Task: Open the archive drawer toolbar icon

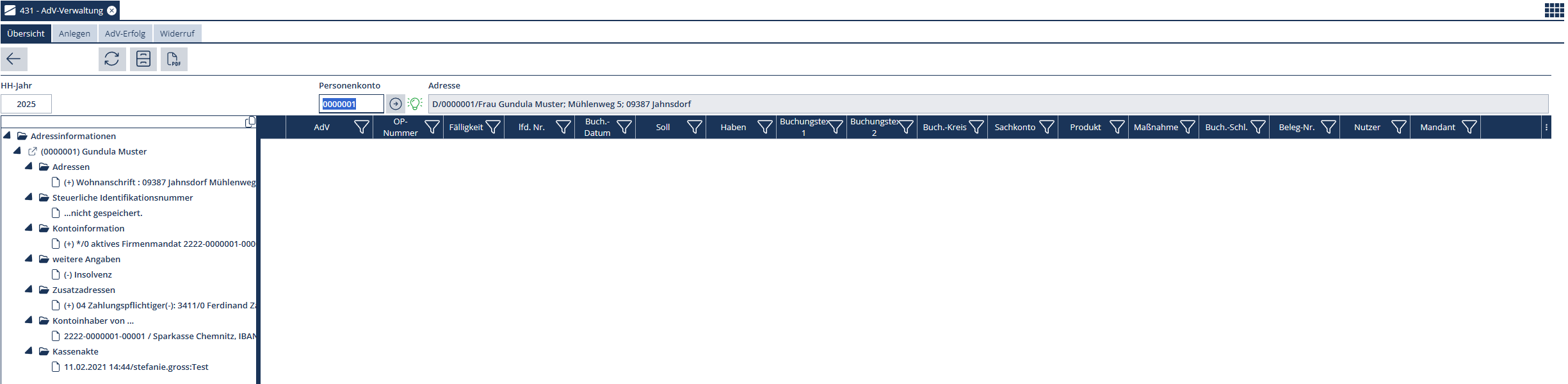Action: pos(143,59)
